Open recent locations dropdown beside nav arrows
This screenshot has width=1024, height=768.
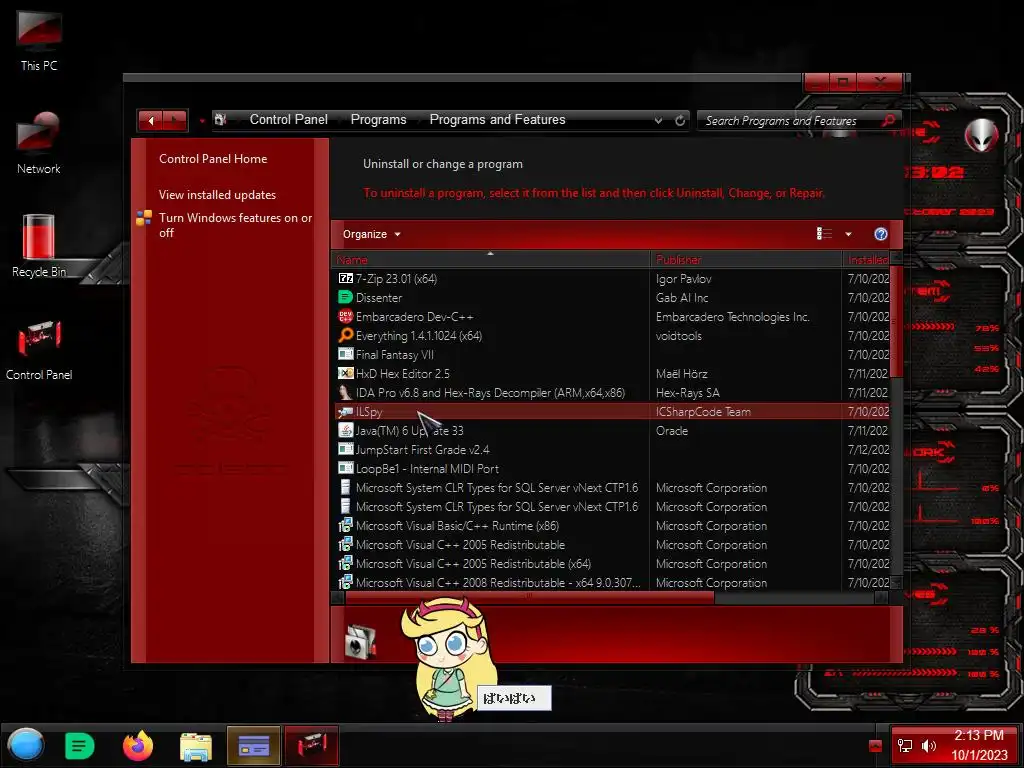(x=202, y=121)
